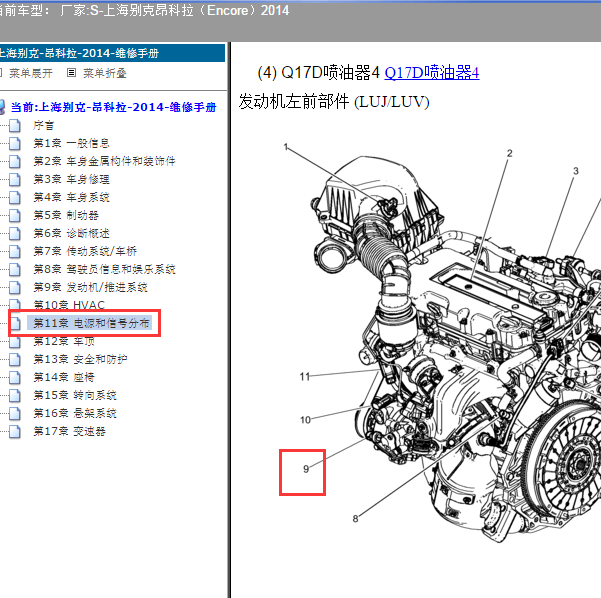Open 第8章 驾驶员信息和娱乐系统

click(104, 269)
